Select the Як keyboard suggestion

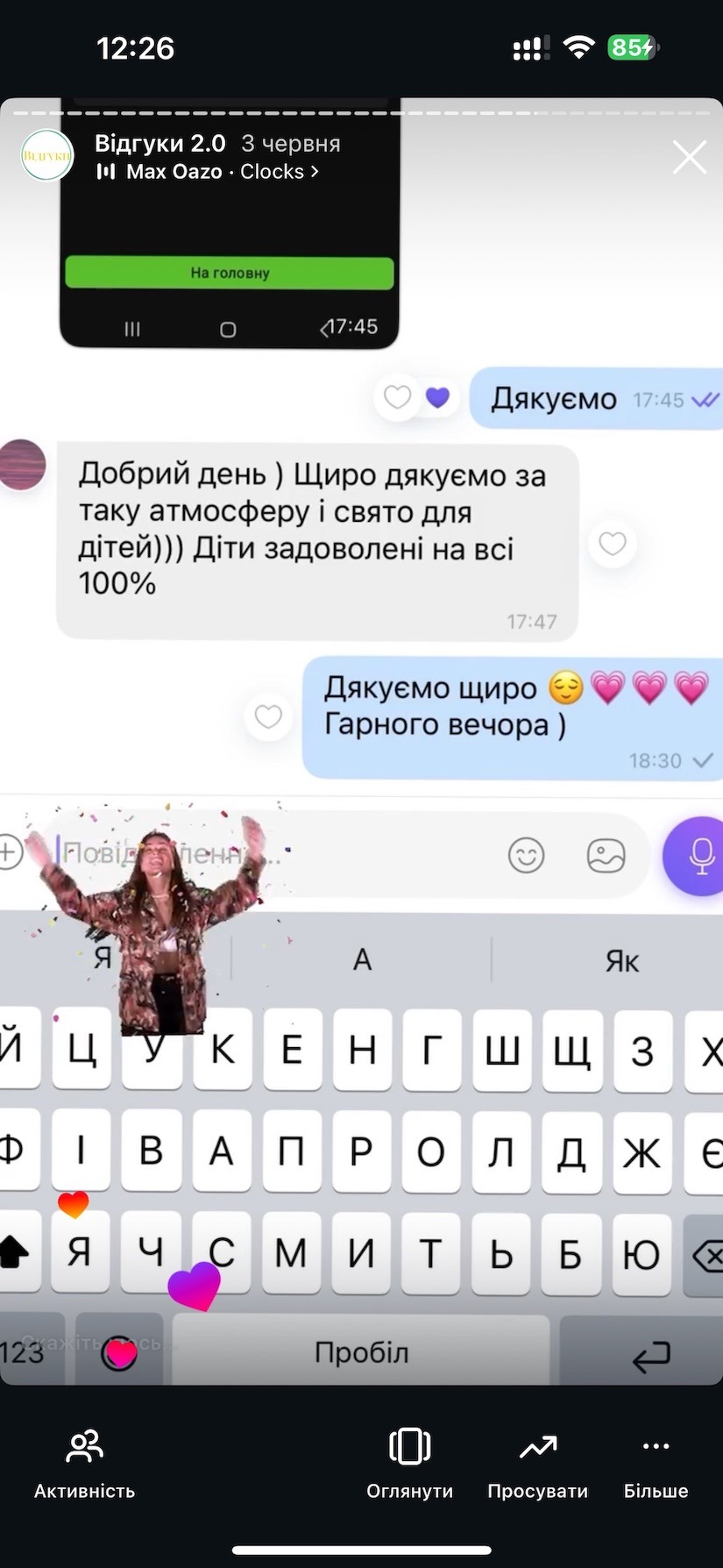[621, 961]
